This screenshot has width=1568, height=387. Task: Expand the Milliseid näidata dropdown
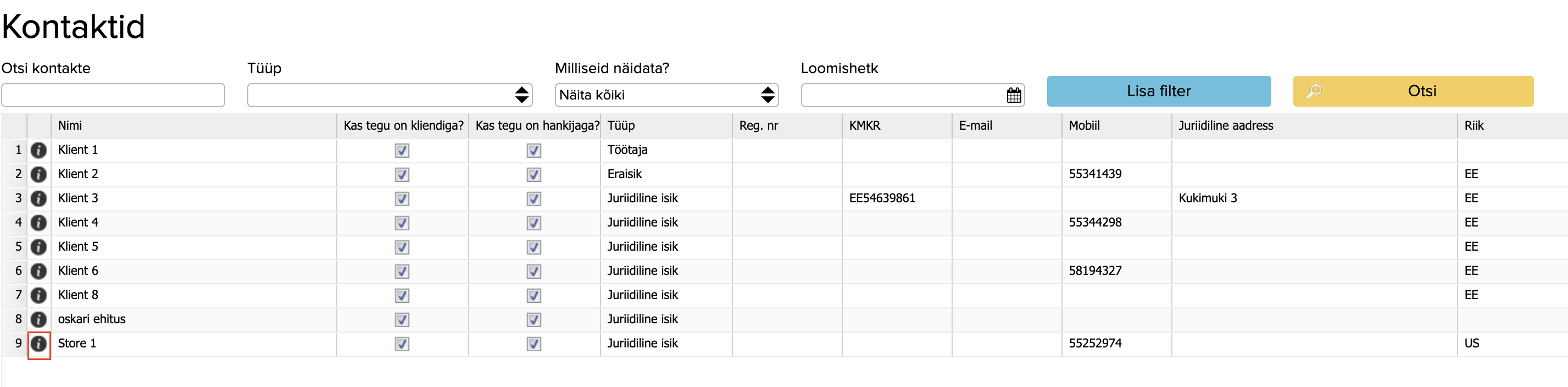666,95
